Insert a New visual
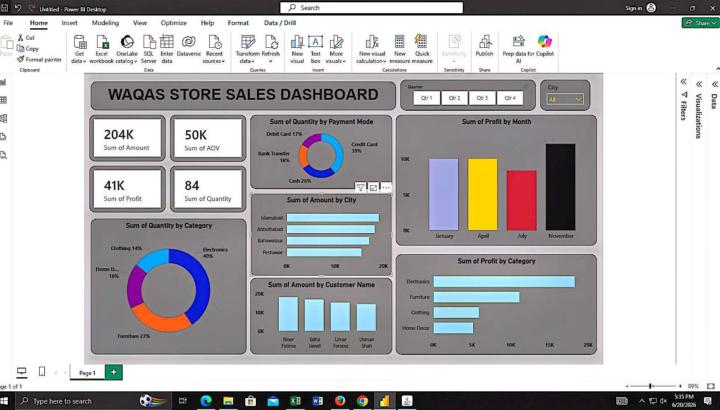Viewport: 720px width, 410px height. coord(297,49)
